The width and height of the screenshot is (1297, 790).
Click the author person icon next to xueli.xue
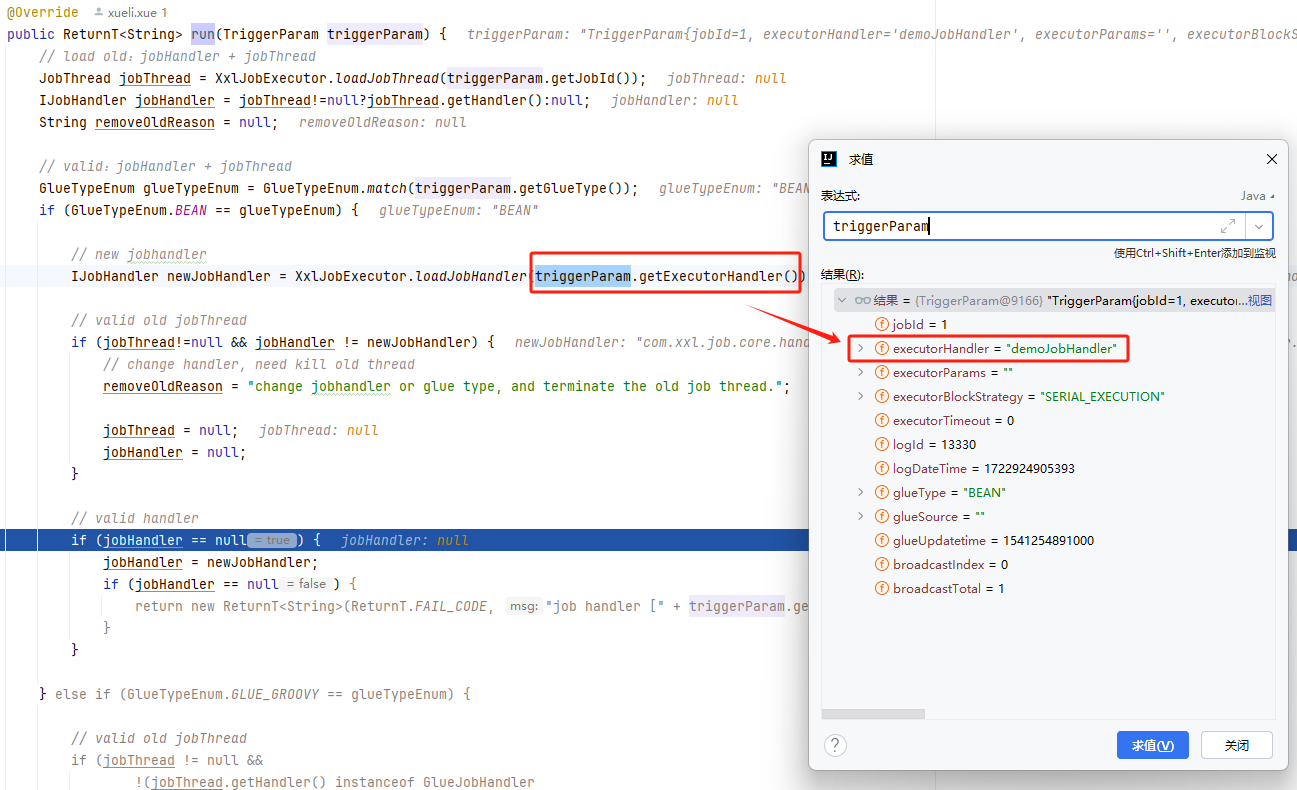coord(98,13)
